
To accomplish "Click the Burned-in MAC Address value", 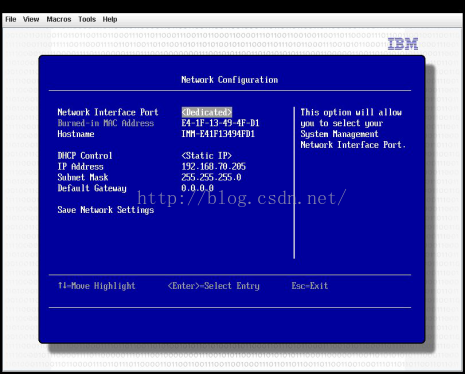I will point(220,123).
